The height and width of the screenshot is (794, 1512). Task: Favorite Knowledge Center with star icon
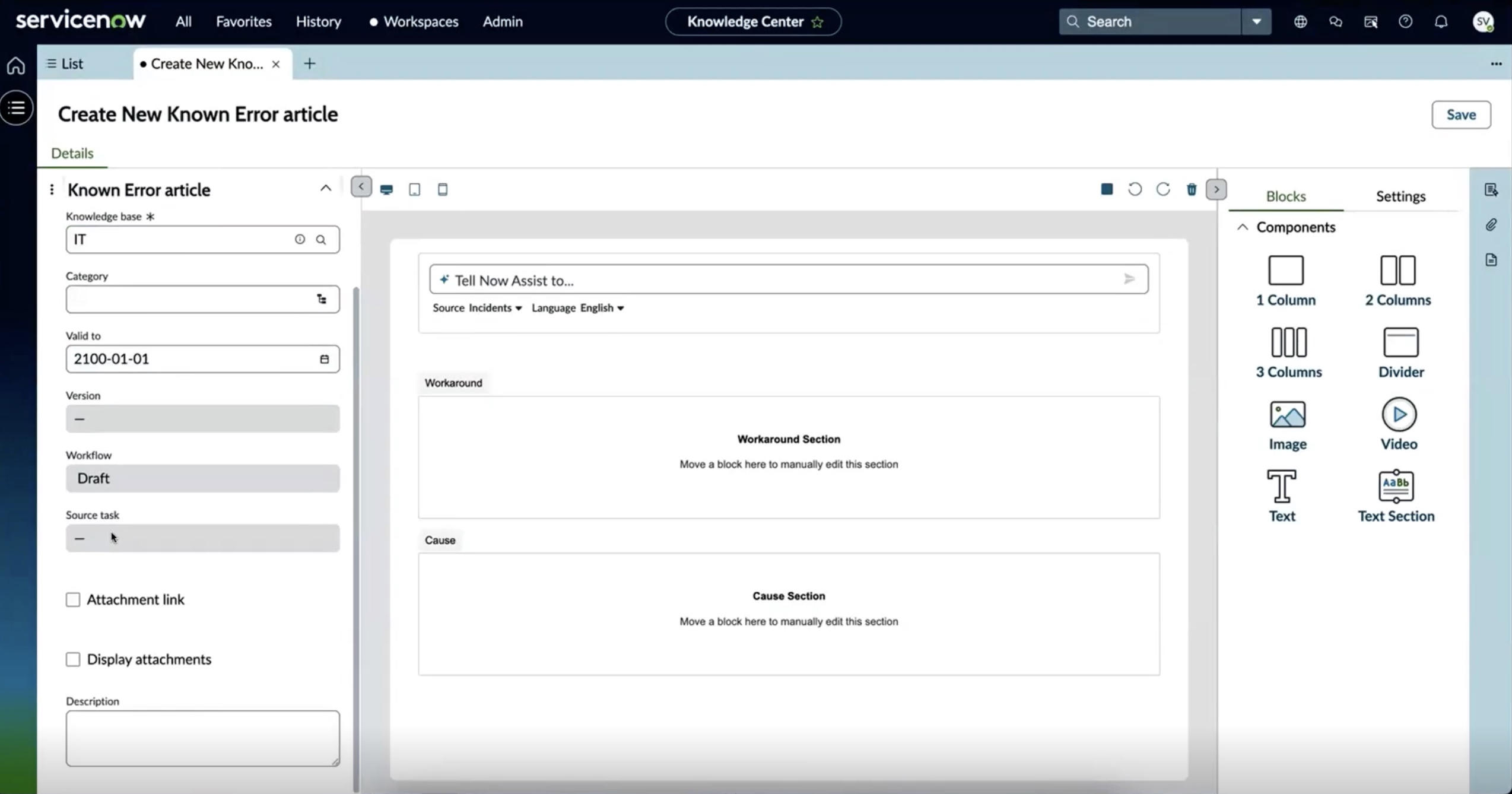tap(817, 22)
